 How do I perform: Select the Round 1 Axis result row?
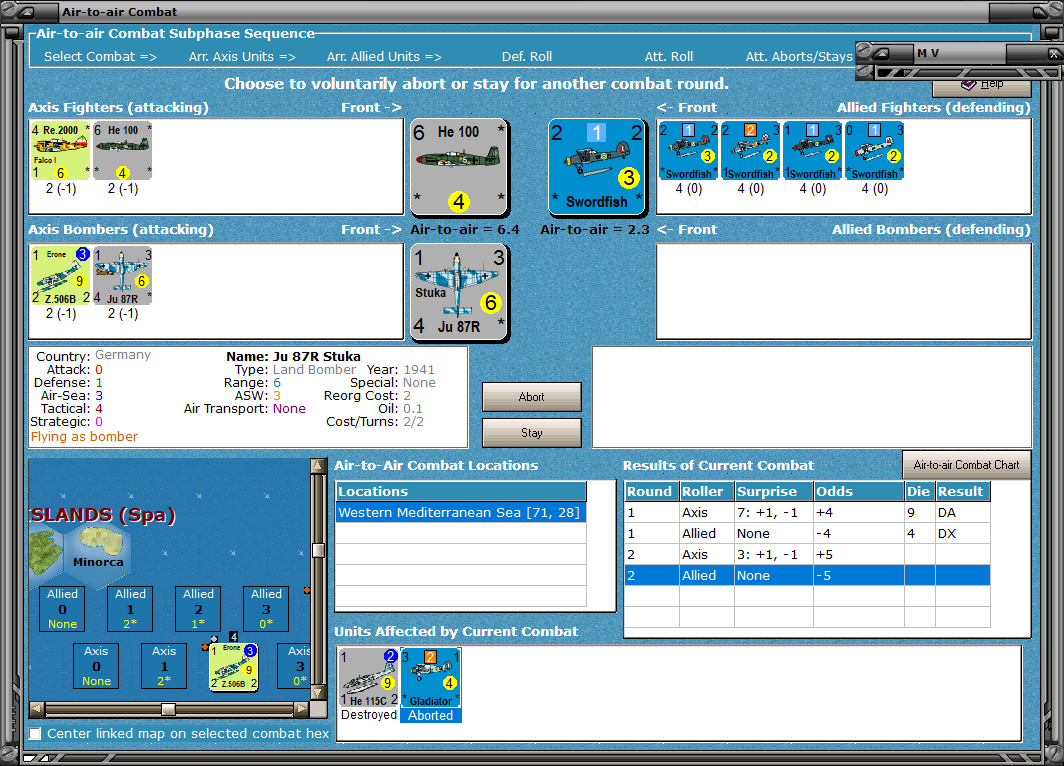(807, 513)
